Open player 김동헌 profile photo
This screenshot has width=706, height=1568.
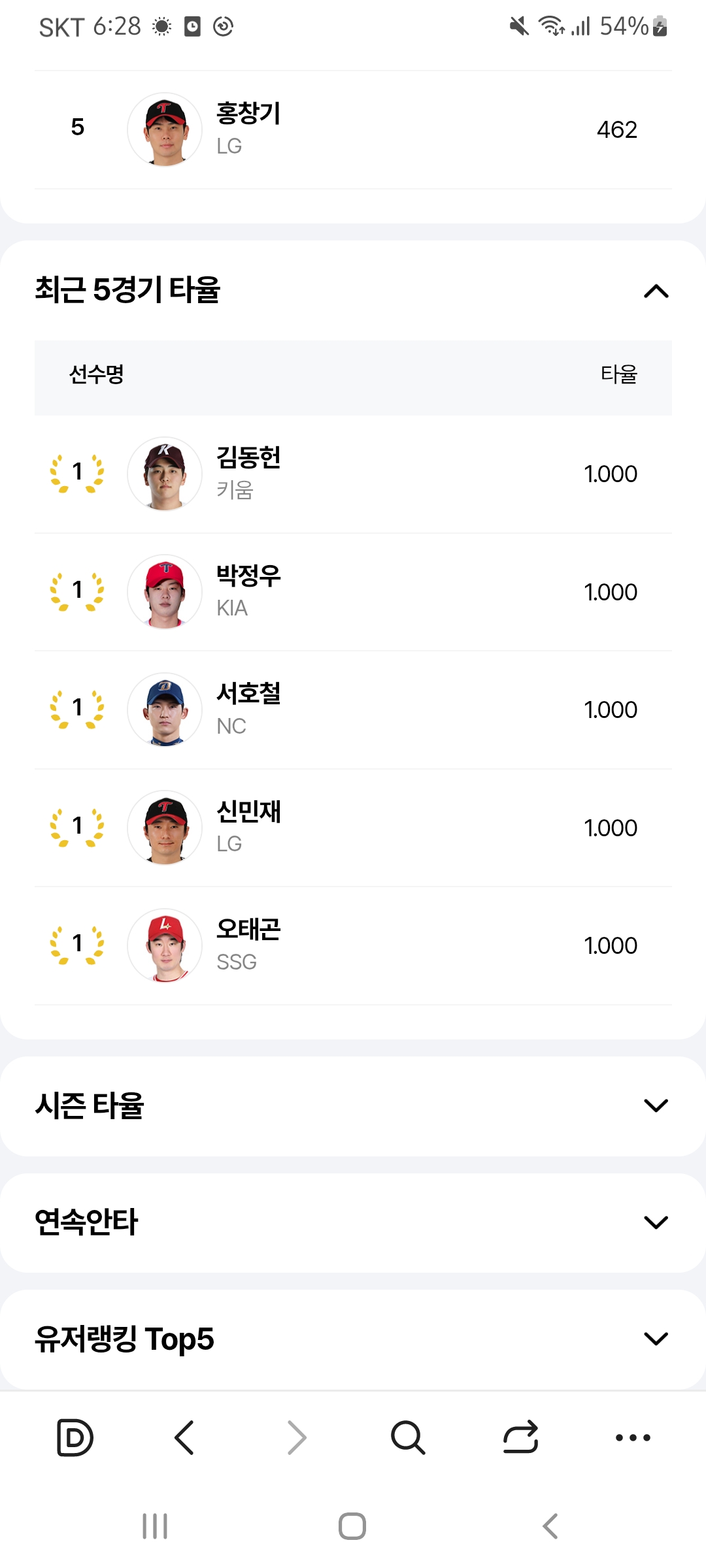(165, 474)
